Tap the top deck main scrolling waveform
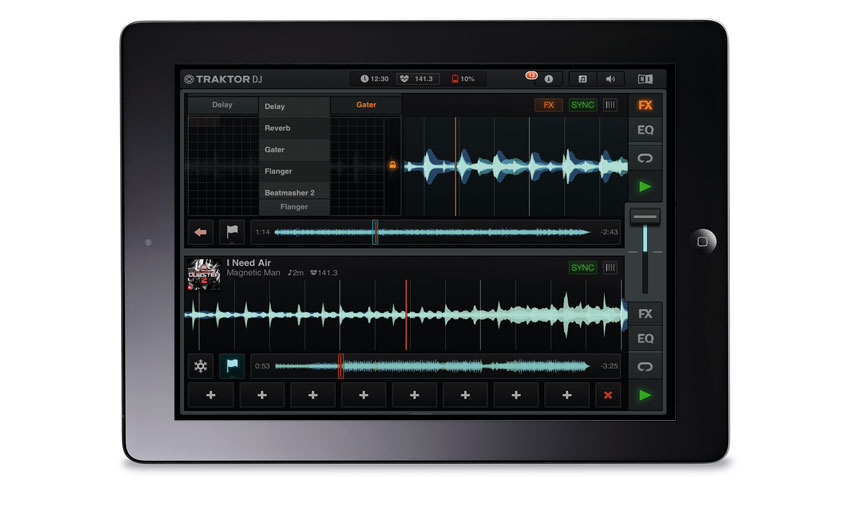 [x=515, y=166]
